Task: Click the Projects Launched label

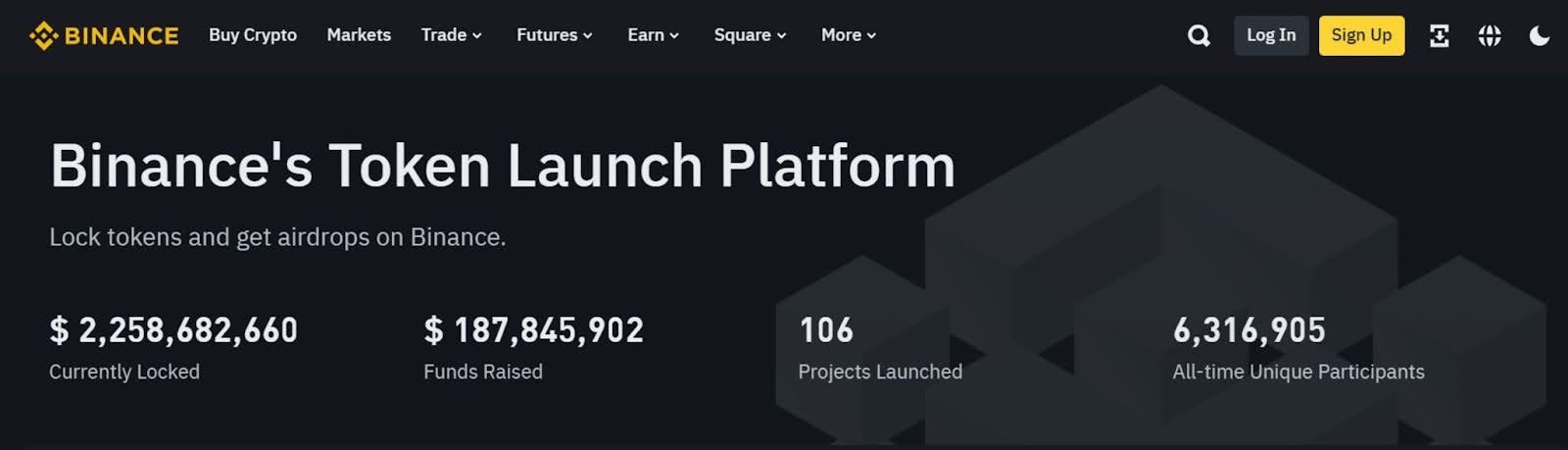Action: click(x=880, y=372)
